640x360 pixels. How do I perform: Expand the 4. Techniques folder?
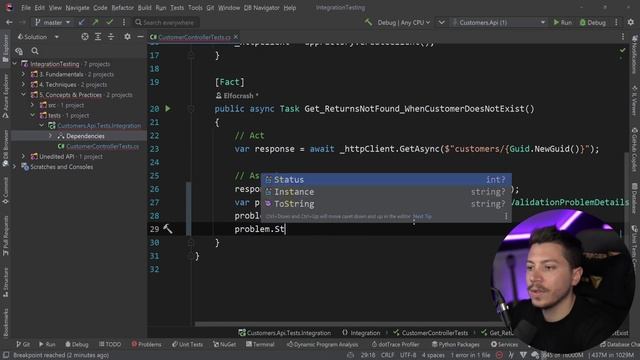pos(23,84)
